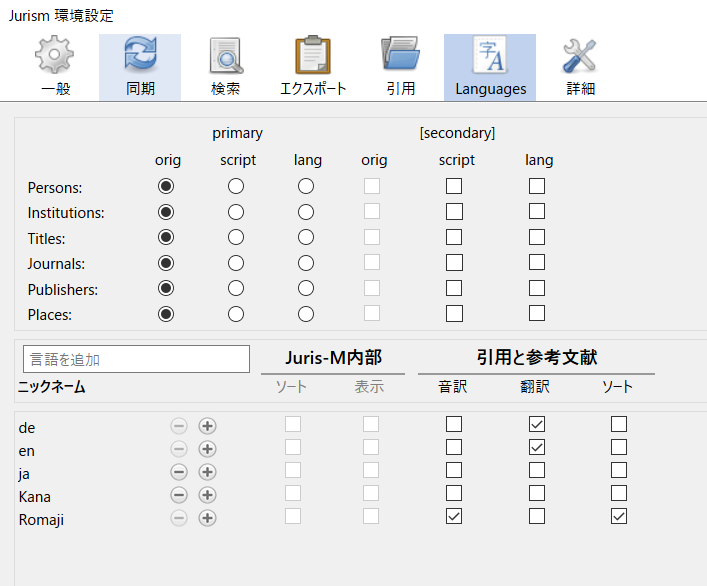Click the ja nickname entry
This screenshot has height=586, width=707.
click(x=24, y=474)
